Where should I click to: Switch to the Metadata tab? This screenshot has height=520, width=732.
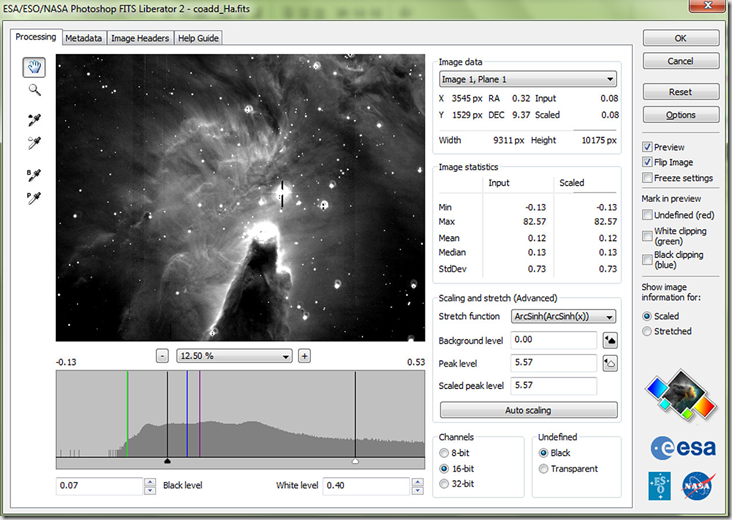(84, 38)
